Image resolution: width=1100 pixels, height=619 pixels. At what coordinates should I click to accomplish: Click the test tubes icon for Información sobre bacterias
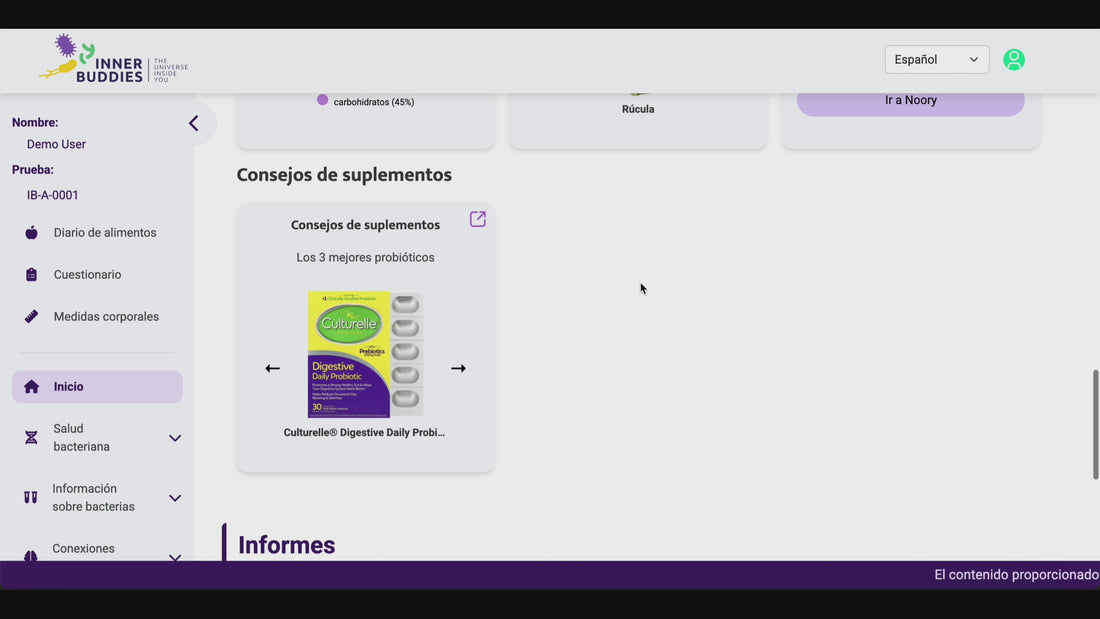(x=31, y=498)
